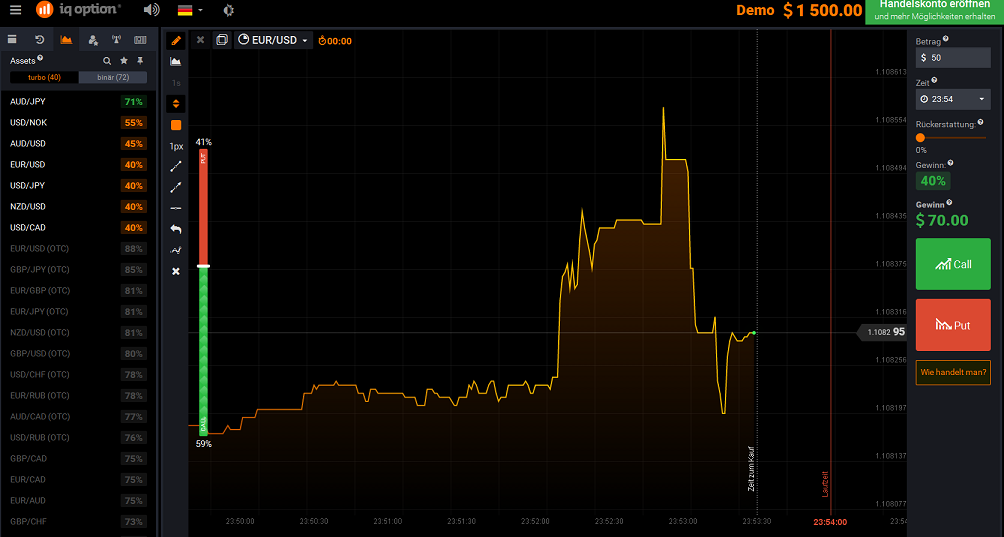
Task: Open the video/film strip sidebar icon
Action: pos(140,40)
